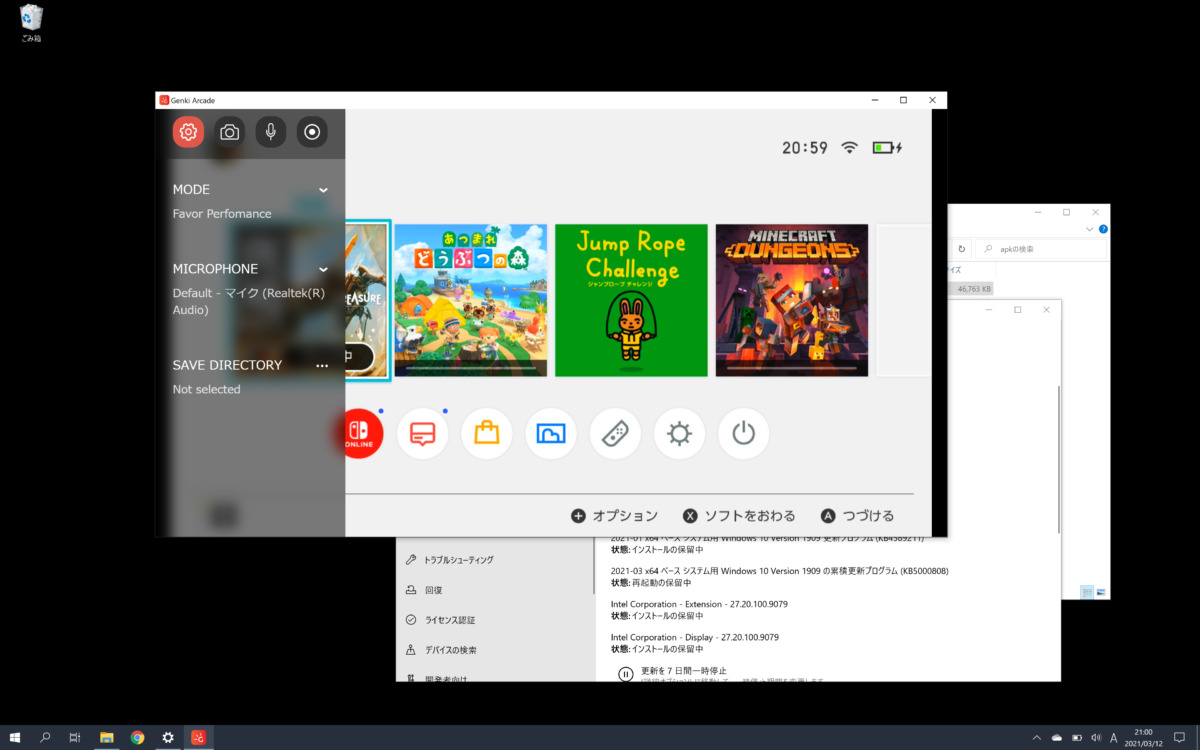The height and width of the screenshot is (750, 1200).
Task: Maximize the Genki Arcade window
Action: (x=903, y=100)
